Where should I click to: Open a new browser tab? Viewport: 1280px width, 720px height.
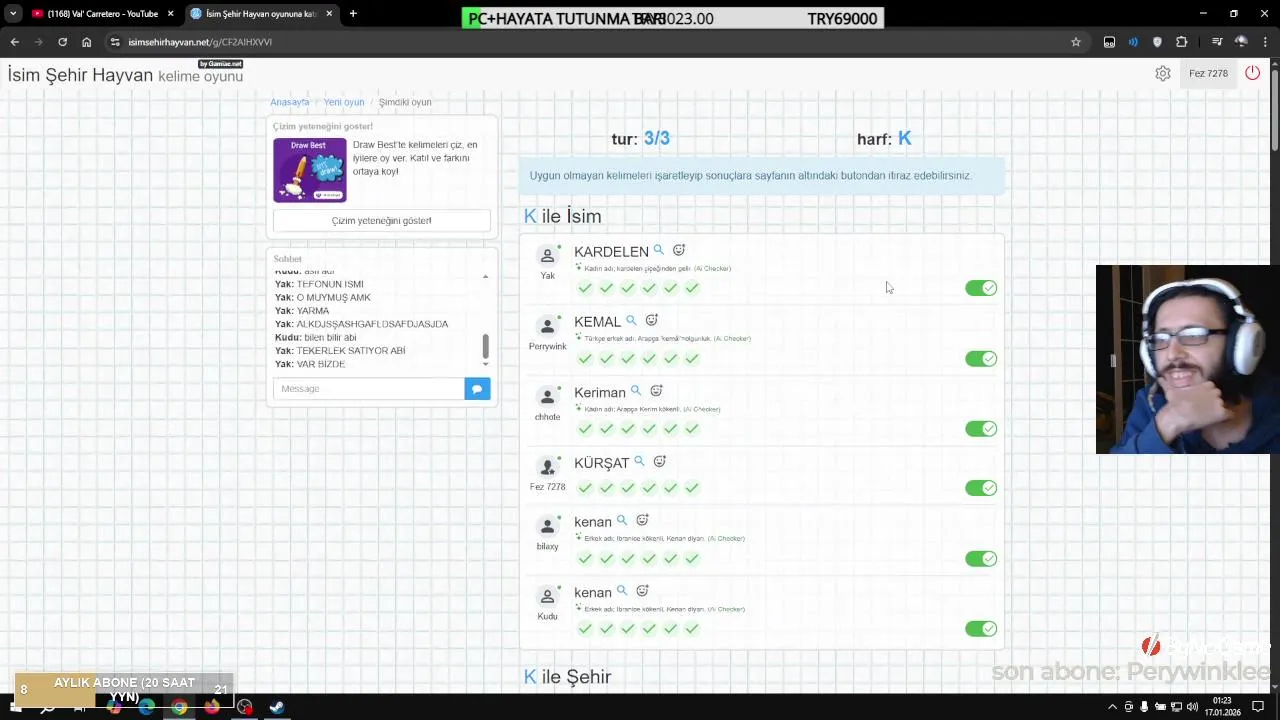(x=353, y=14)
